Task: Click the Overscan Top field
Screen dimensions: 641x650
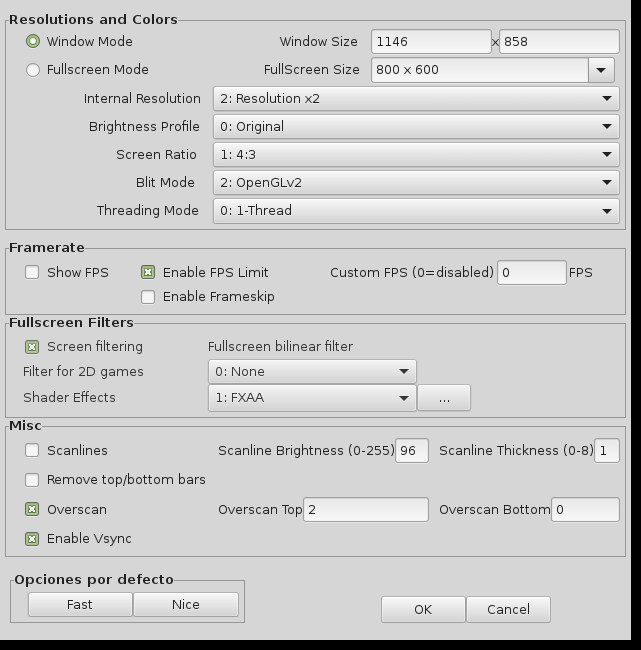Action: pos(366,509)
